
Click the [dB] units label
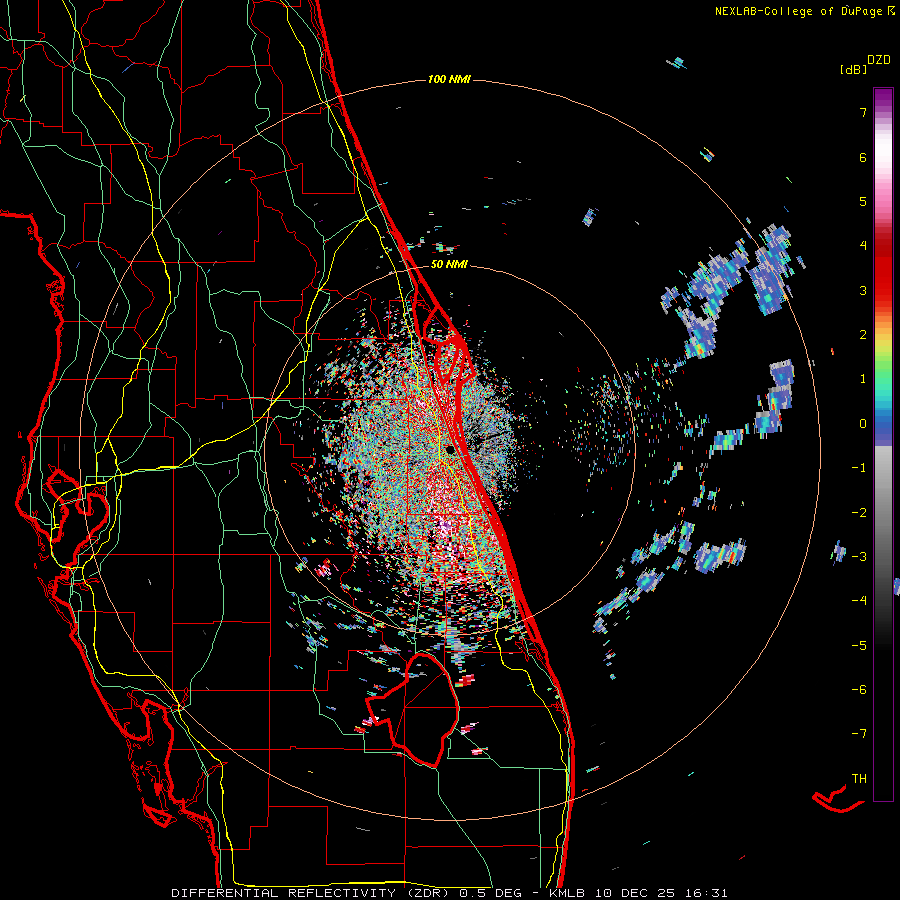(x=853, y=69)
